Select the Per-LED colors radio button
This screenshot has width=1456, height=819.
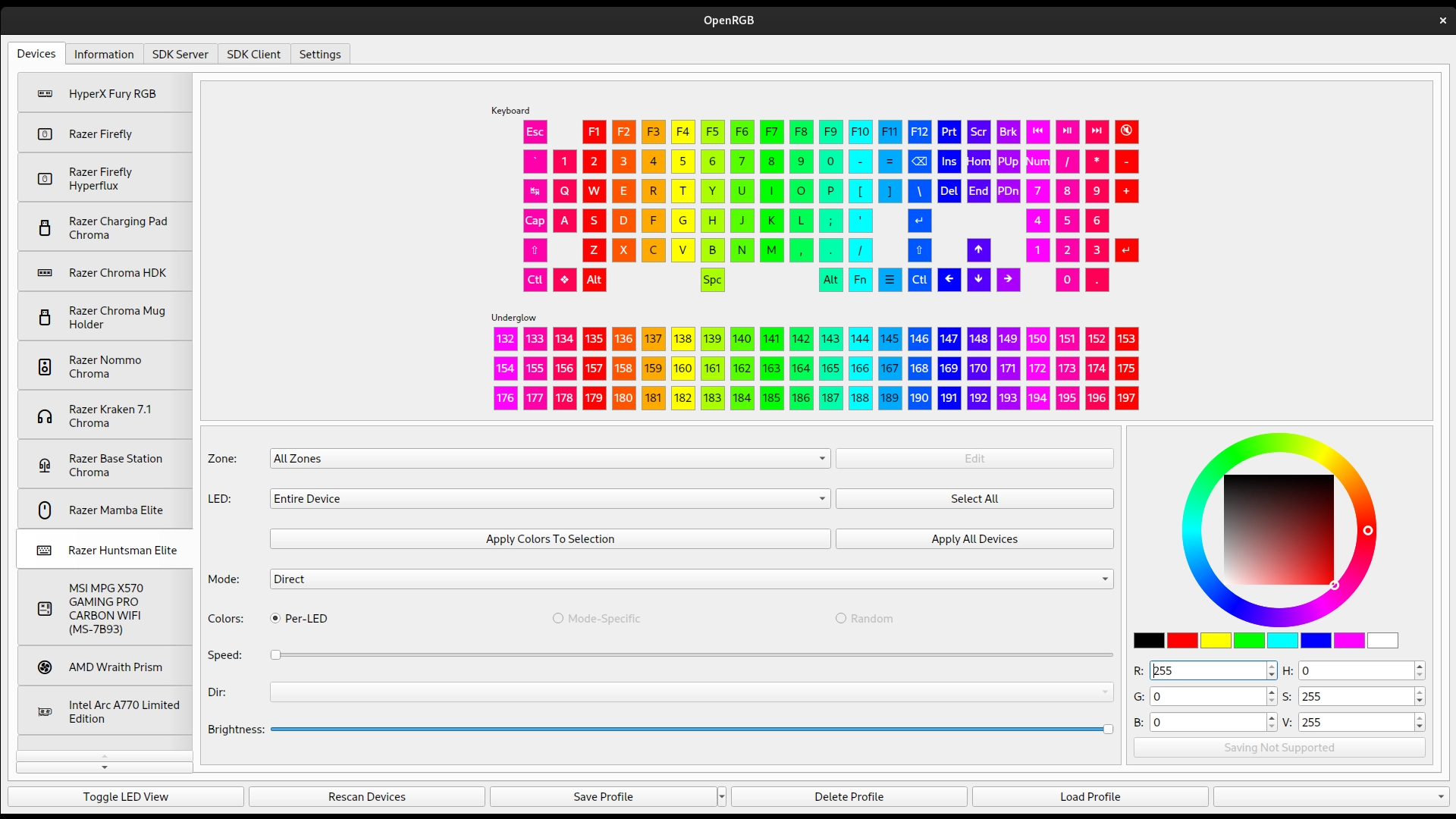coord(275,618)
